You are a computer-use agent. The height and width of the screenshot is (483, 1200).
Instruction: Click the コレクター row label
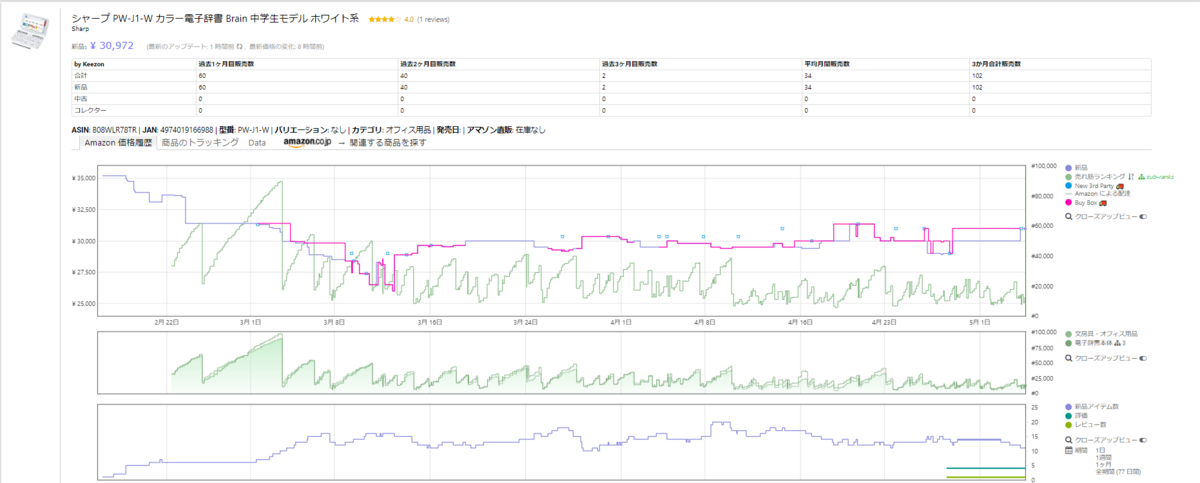pyautogui.click(x=90, y=109)
